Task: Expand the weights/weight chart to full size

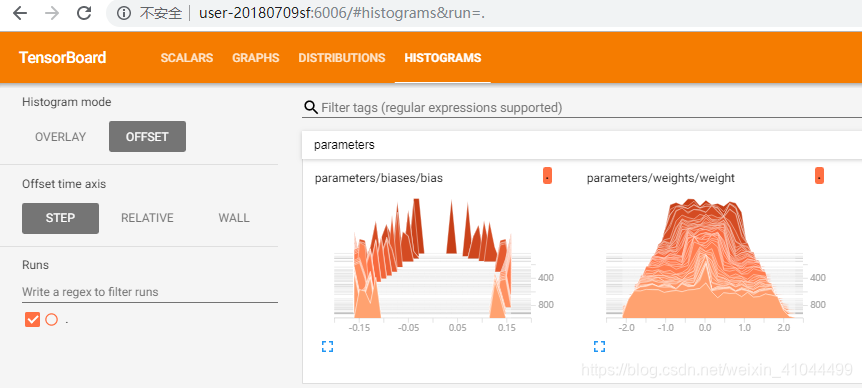Action: 600,346
